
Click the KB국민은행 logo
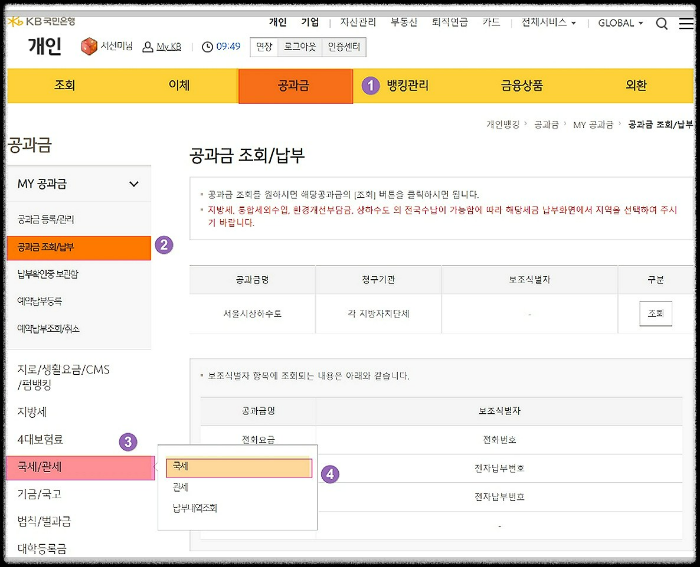point(42,21)
